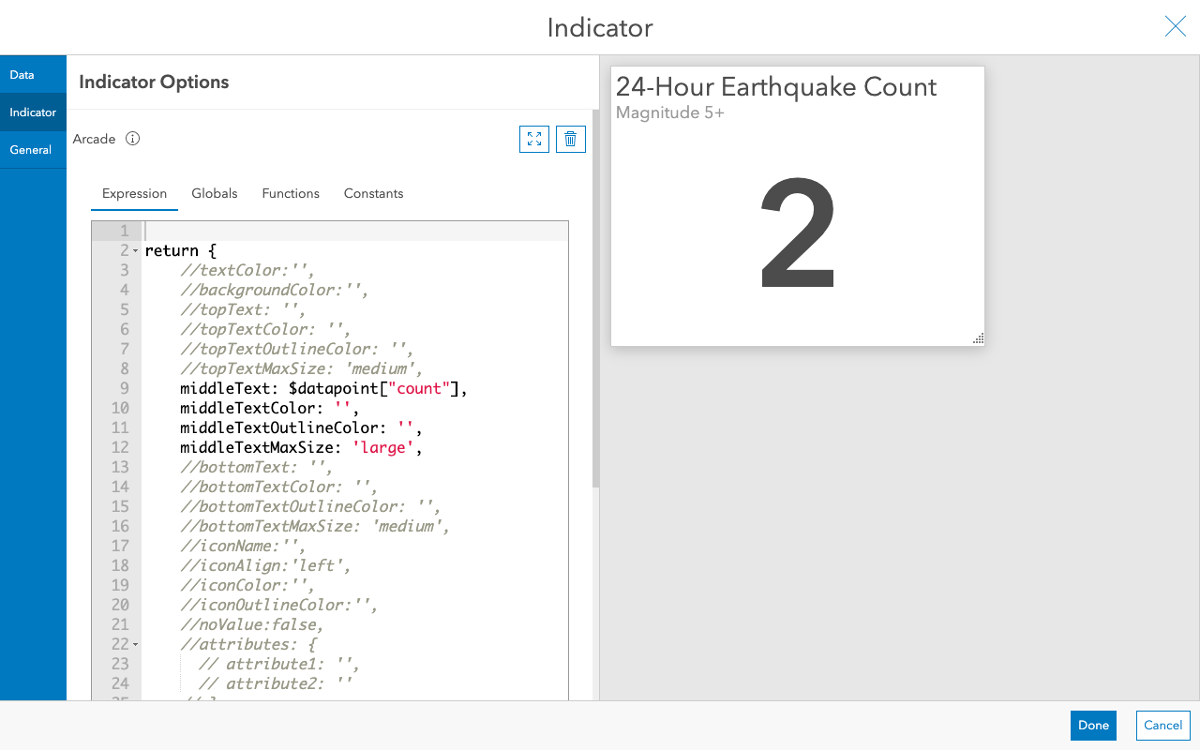Click the //bottomText: '' comment line
Screen dimensions: 1200x750
click(256, 467)
